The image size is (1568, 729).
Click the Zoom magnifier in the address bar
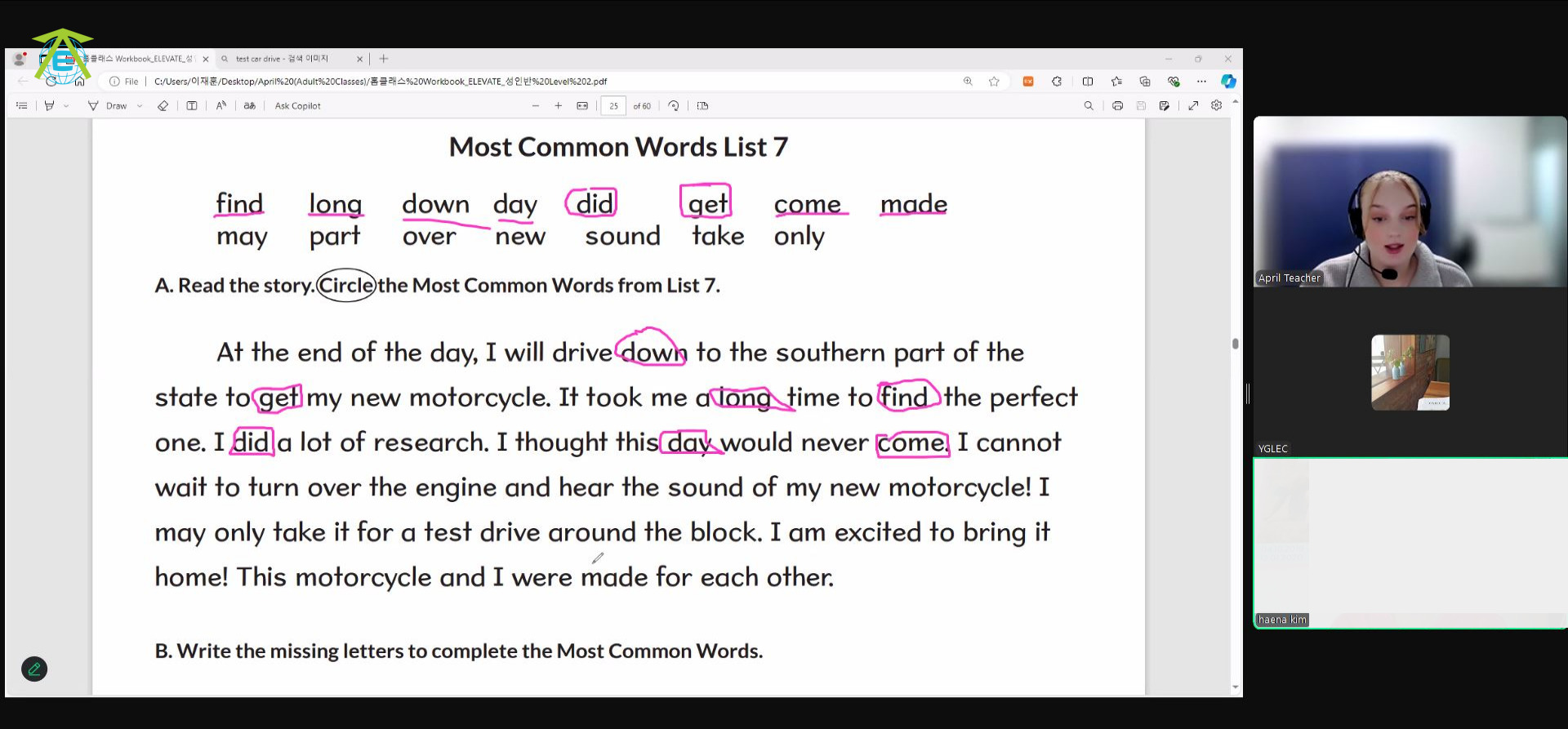click(x=968, y=82)
